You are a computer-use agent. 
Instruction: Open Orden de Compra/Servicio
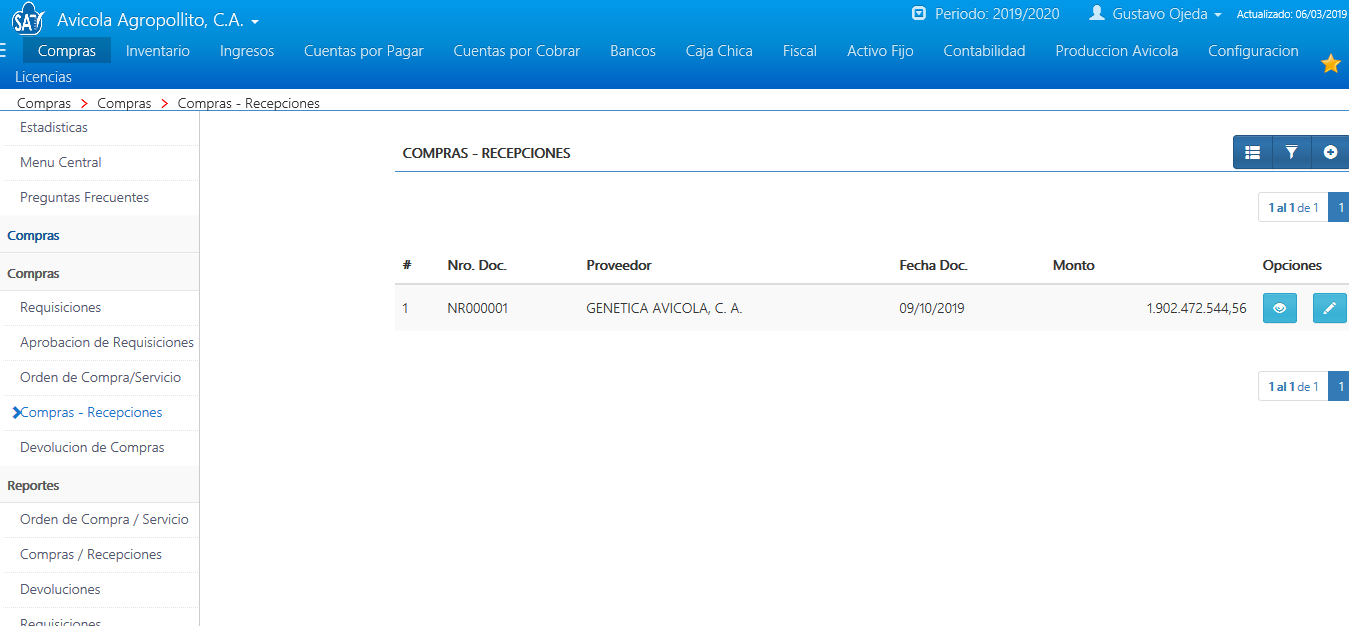point(100,377)
